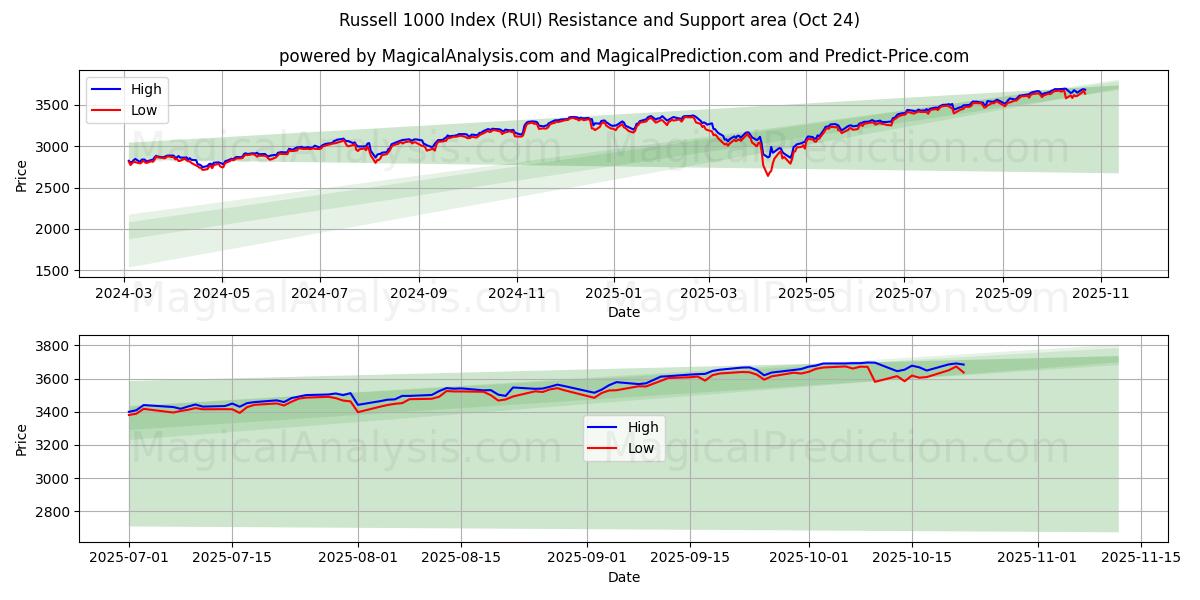Viewport: 1200px width, 600px height.
Task: Click the top chart's Date axis label
Action: point(623,312)
